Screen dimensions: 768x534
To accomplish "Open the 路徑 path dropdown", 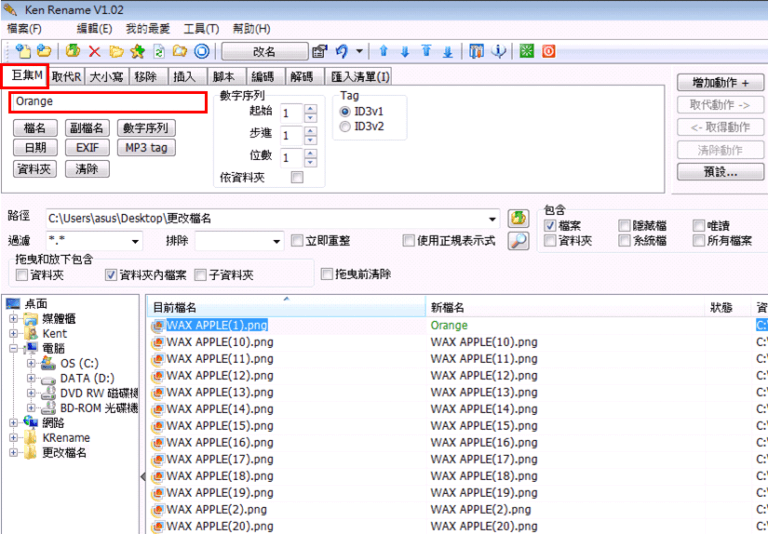I will pyautogui.click(x=492, y=219).
